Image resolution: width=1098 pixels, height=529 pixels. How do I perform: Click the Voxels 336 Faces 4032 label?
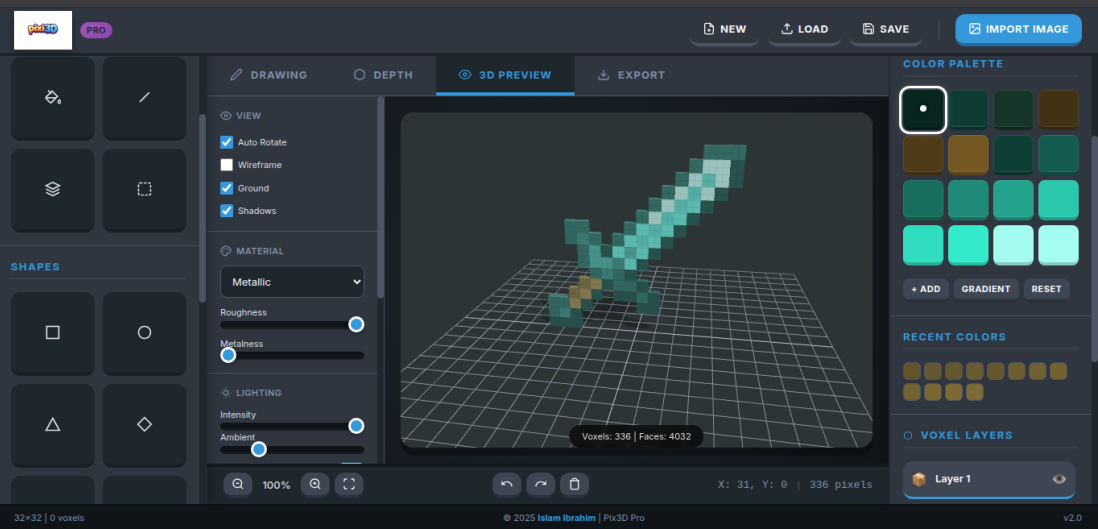pos(636,437)
